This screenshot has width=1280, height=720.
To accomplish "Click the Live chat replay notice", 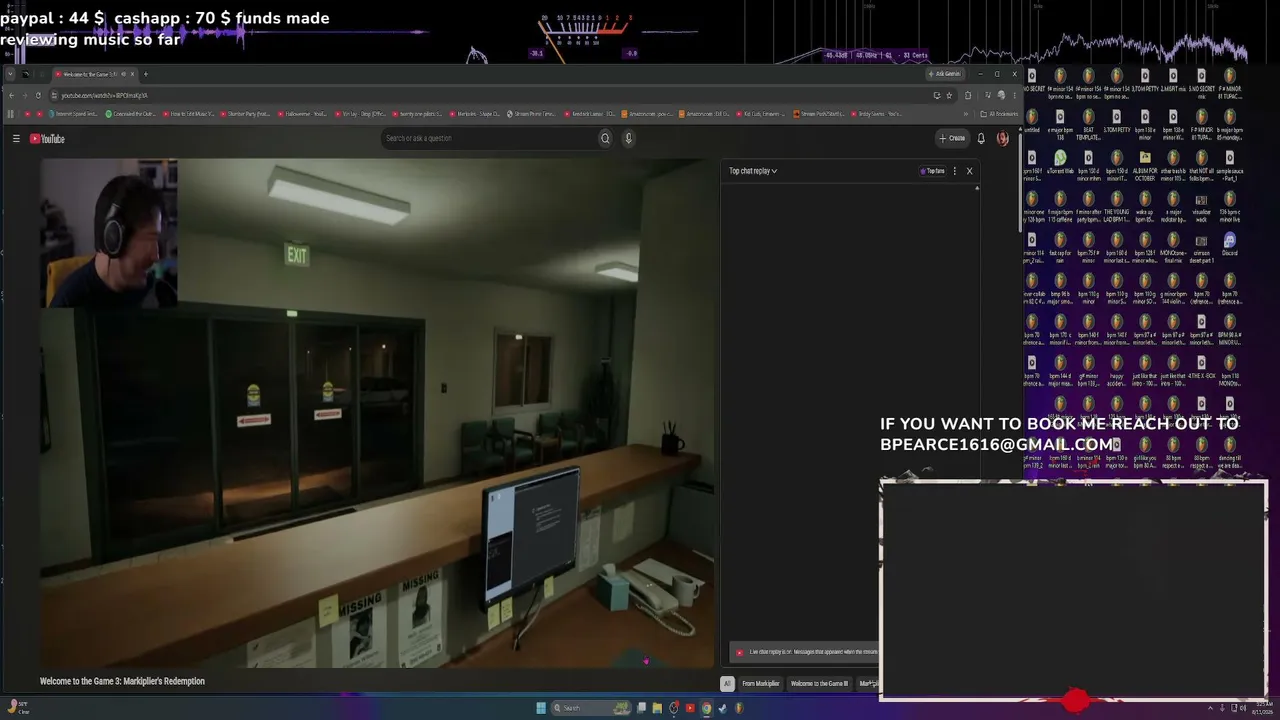I will coord(805,652).
